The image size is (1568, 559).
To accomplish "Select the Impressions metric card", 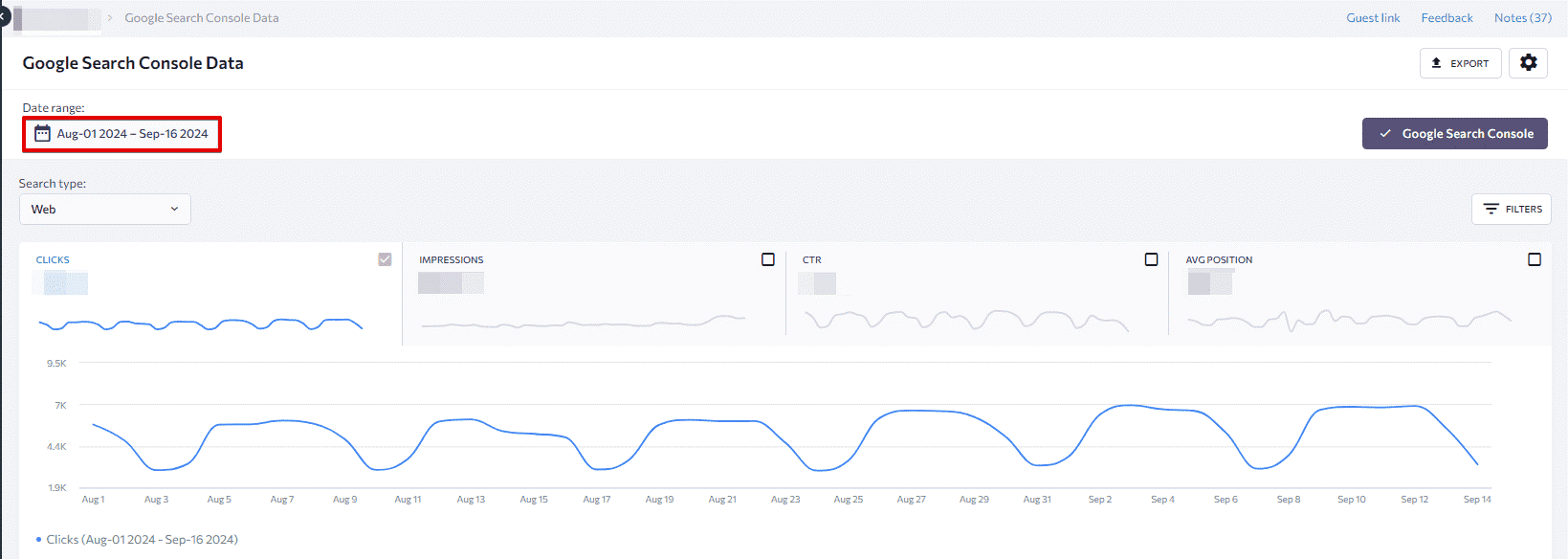I will [594, 294].
